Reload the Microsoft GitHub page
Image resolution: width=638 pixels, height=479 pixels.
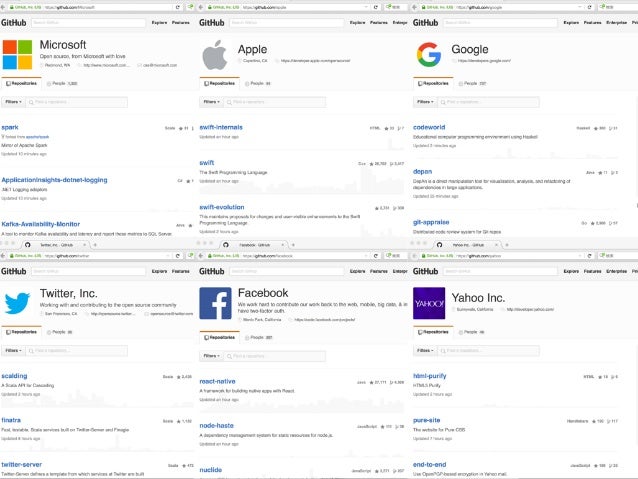[x=177, y=7]
